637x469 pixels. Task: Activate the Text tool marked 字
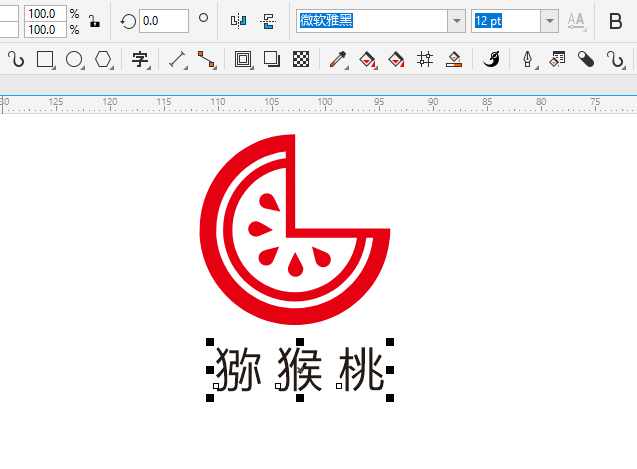[x=140, y=59]
